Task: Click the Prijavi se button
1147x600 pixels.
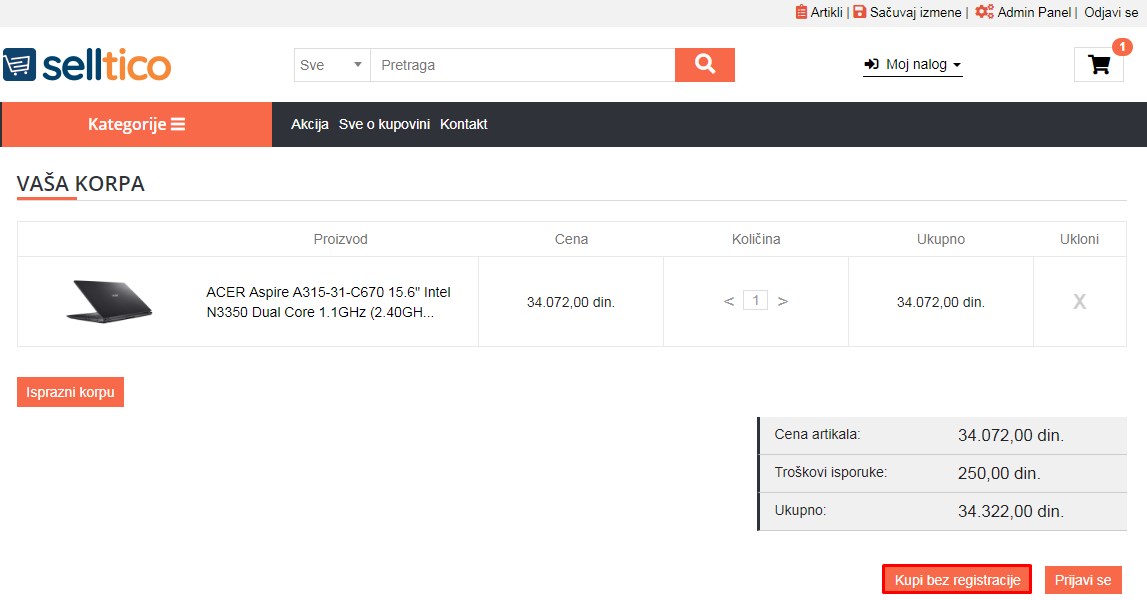Action: (1083, 580)
